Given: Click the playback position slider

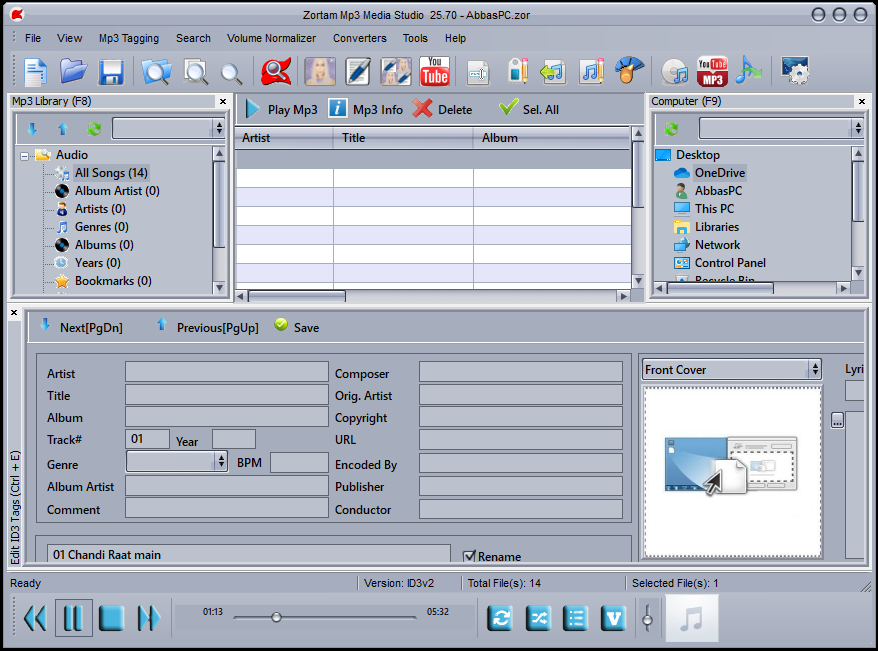Looking at the screenshot, I should (325, 617).
